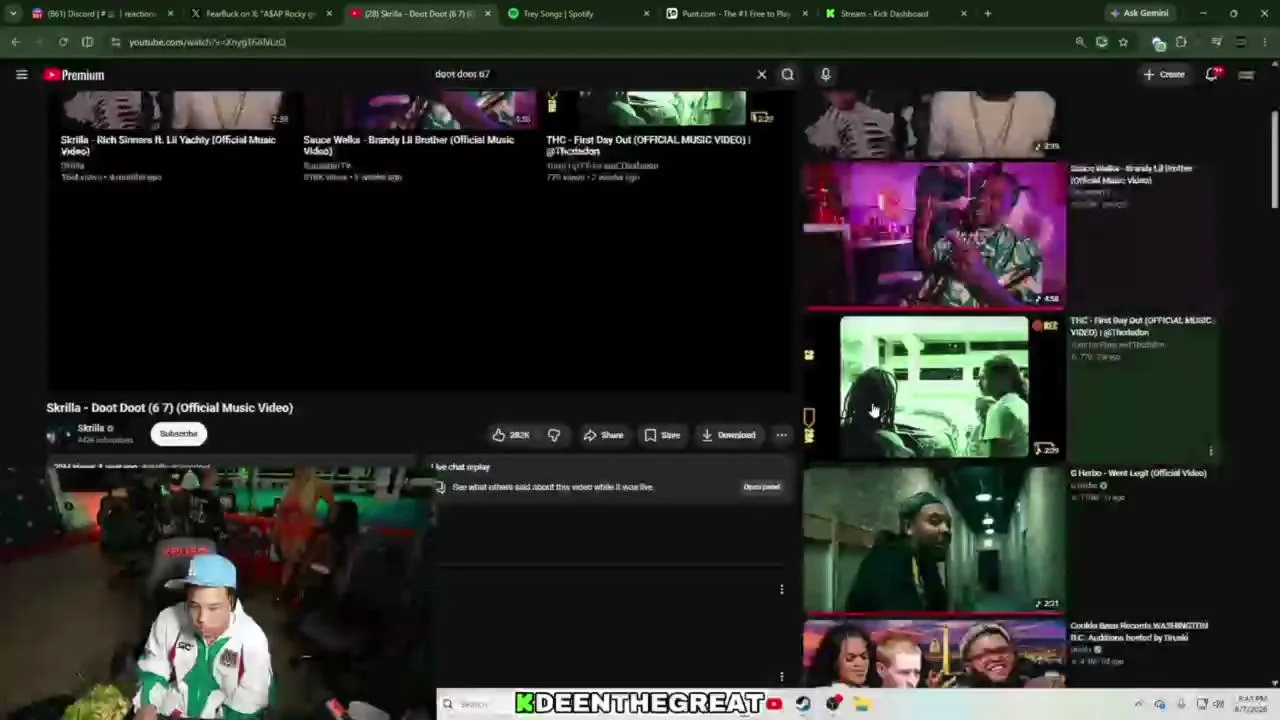
Task: Bookmark this page with the star icon
Action: [1123, 42]
